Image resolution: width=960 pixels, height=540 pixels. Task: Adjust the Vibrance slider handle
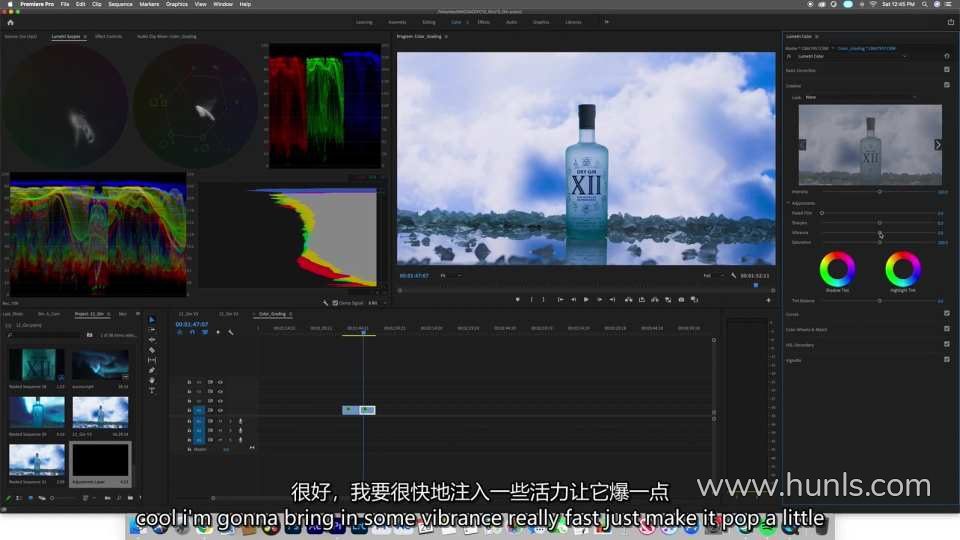[880, 233]
